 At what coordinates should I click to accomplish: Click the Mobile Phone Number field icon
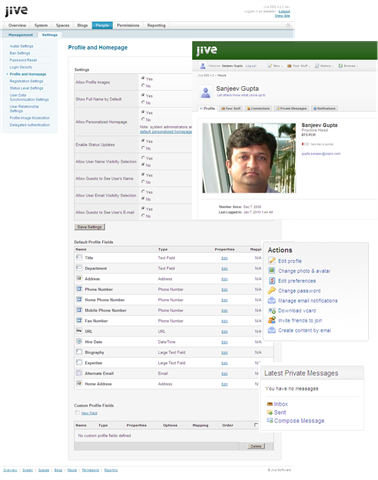[x=79, y=310]
